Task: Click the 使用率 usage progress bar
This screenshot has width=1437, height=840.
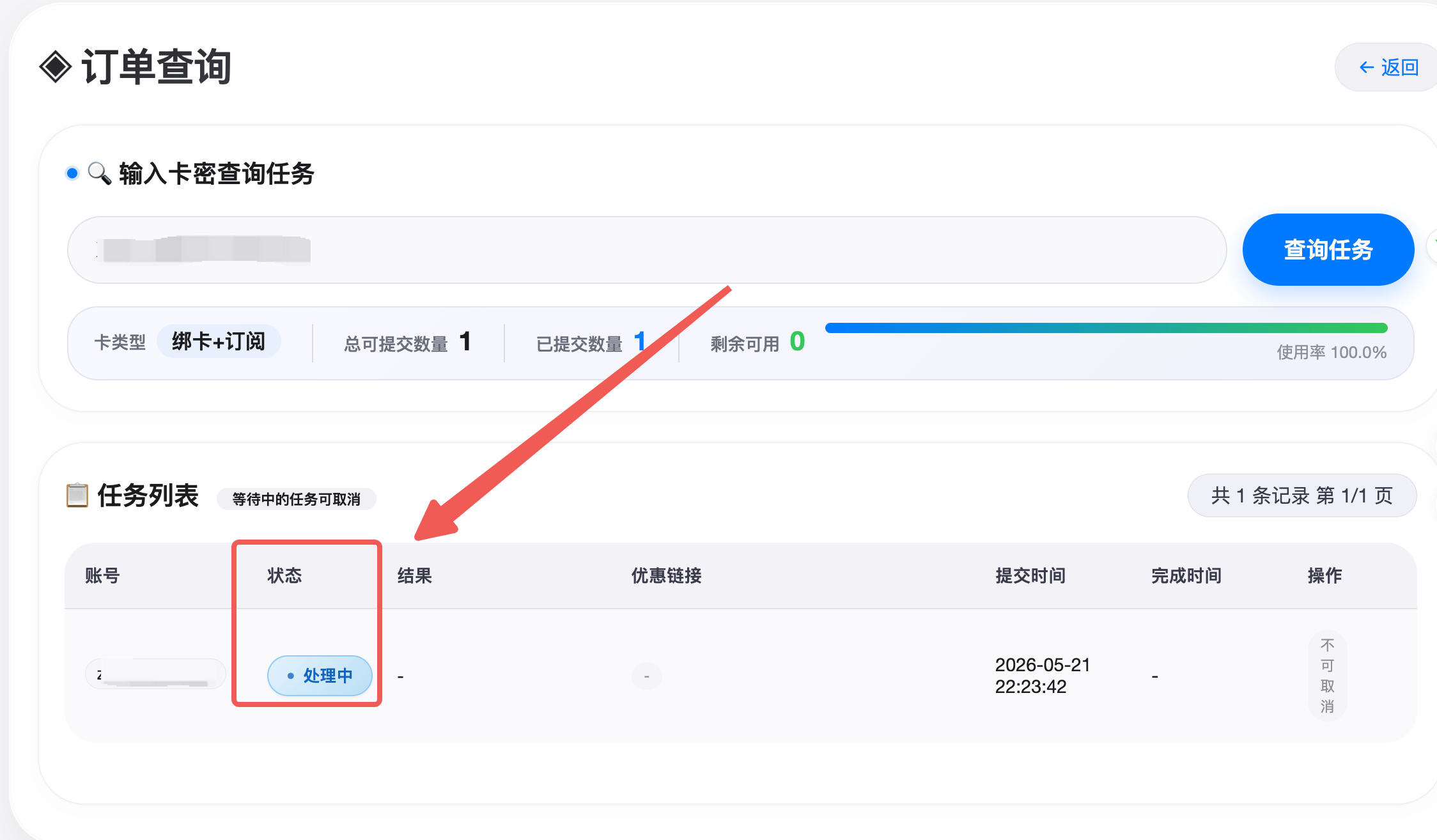Action: [x=1106, y=328]
